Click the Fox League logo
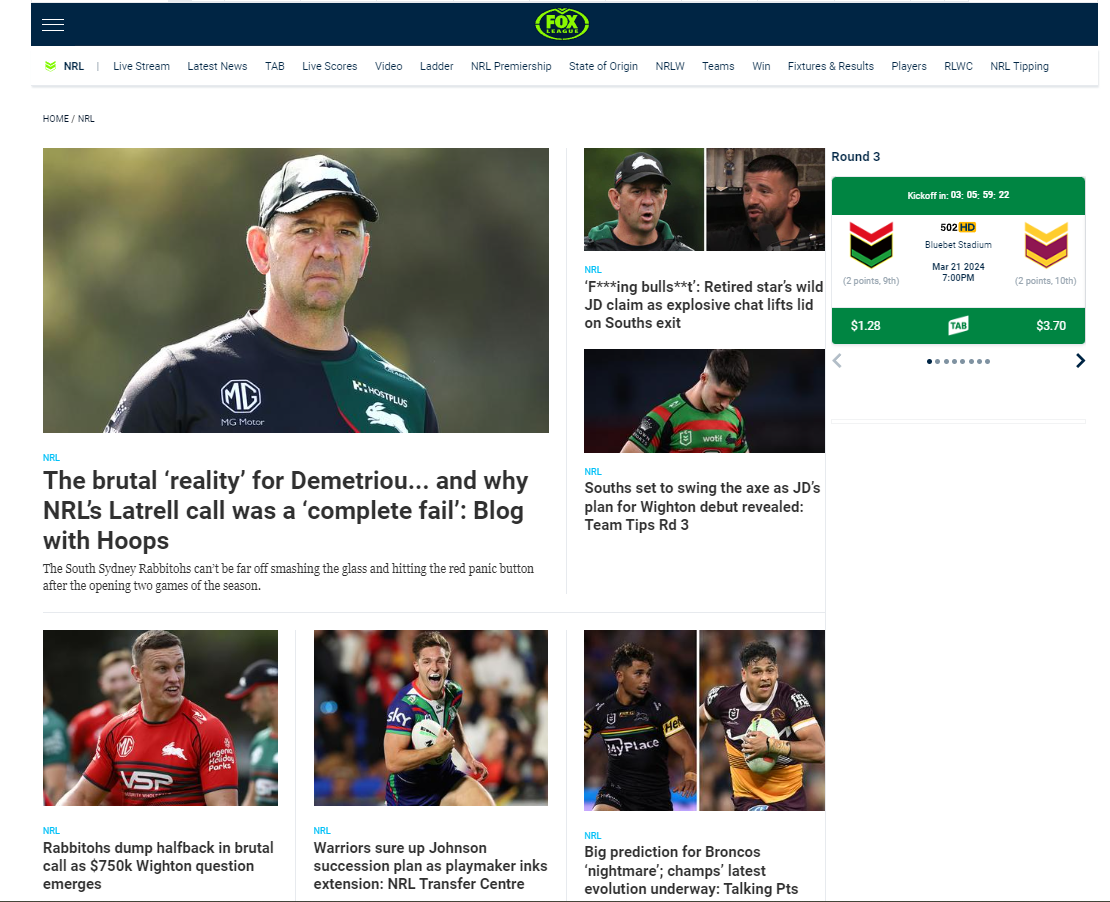1110x902 pixels. pyautogui.click(x=562, y=24)
